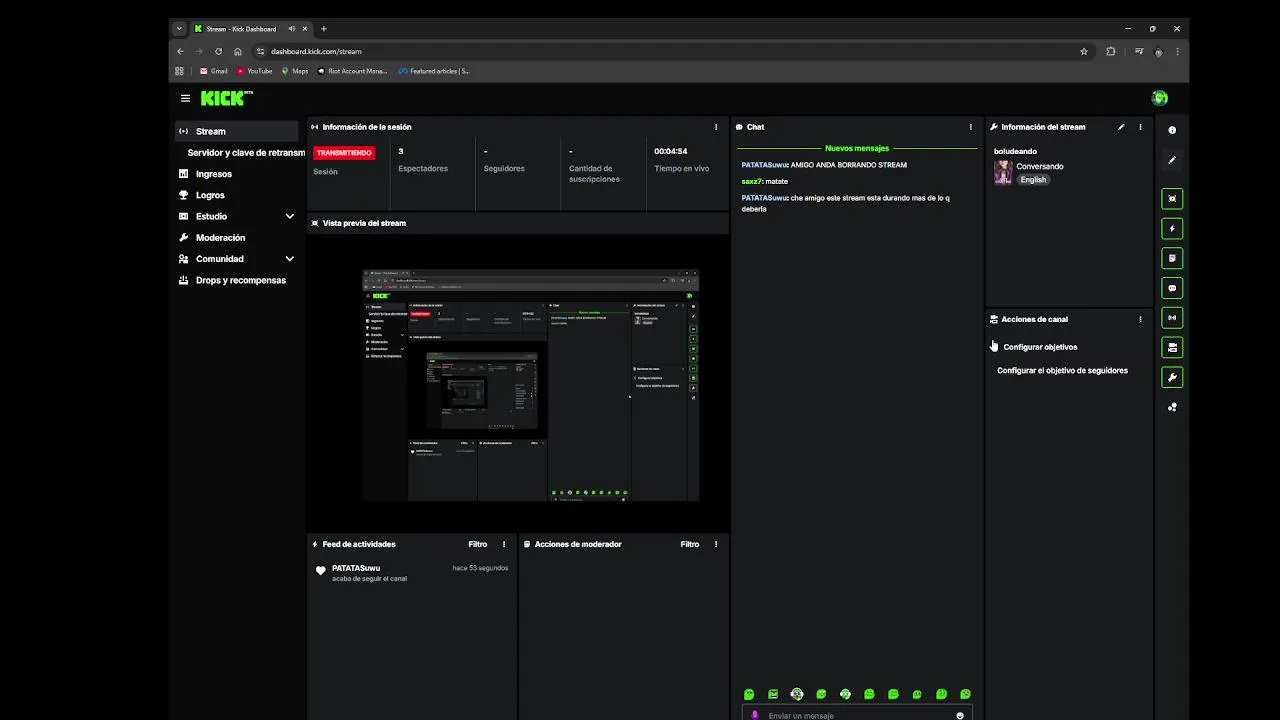Screen dimensions: 1280x720
Task: Open Información del stream three-dot menu
Action: click(x=1140, y=127)
